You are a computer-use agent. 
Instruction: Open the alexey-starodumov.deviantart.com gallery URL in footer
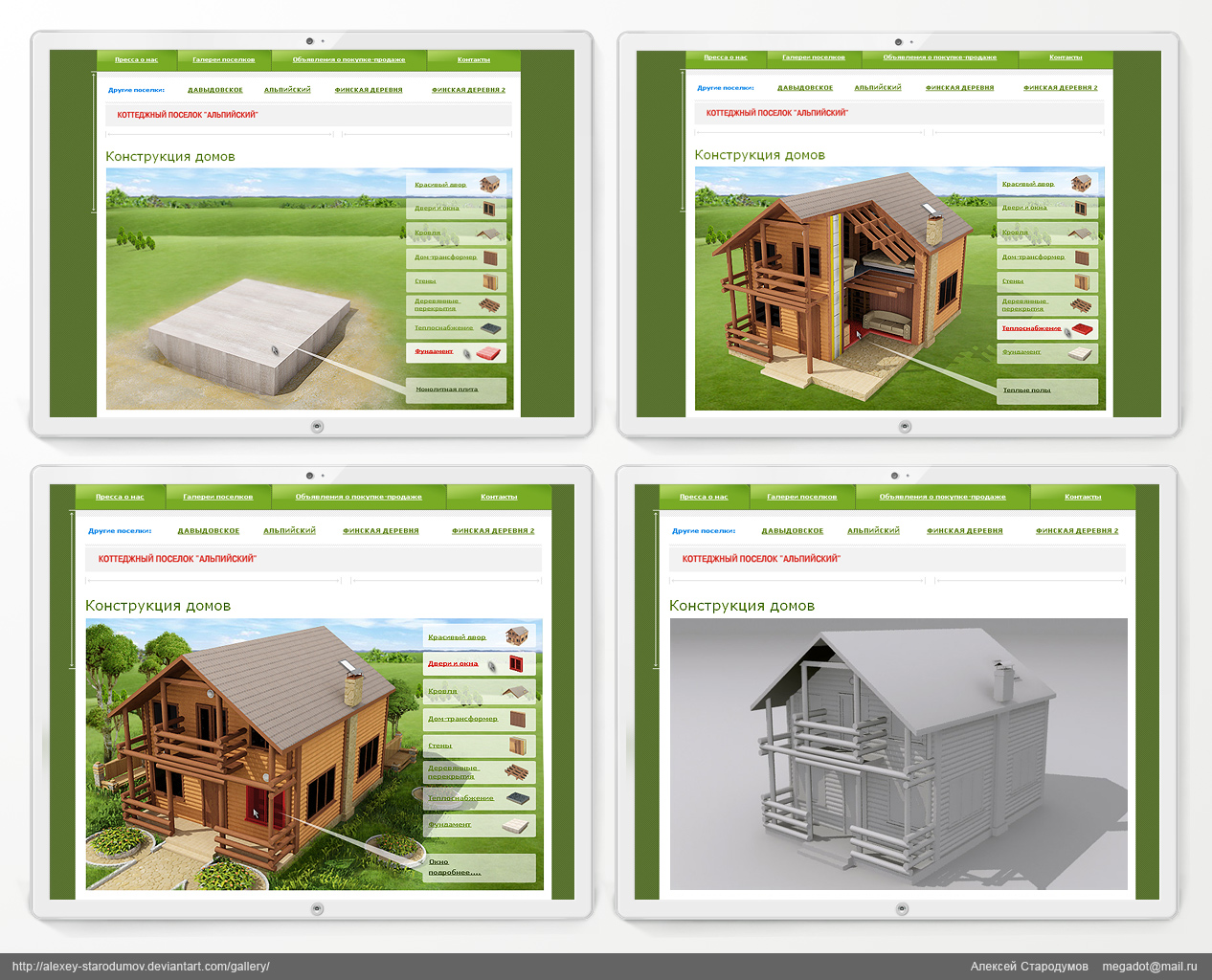tap(141, 967)
